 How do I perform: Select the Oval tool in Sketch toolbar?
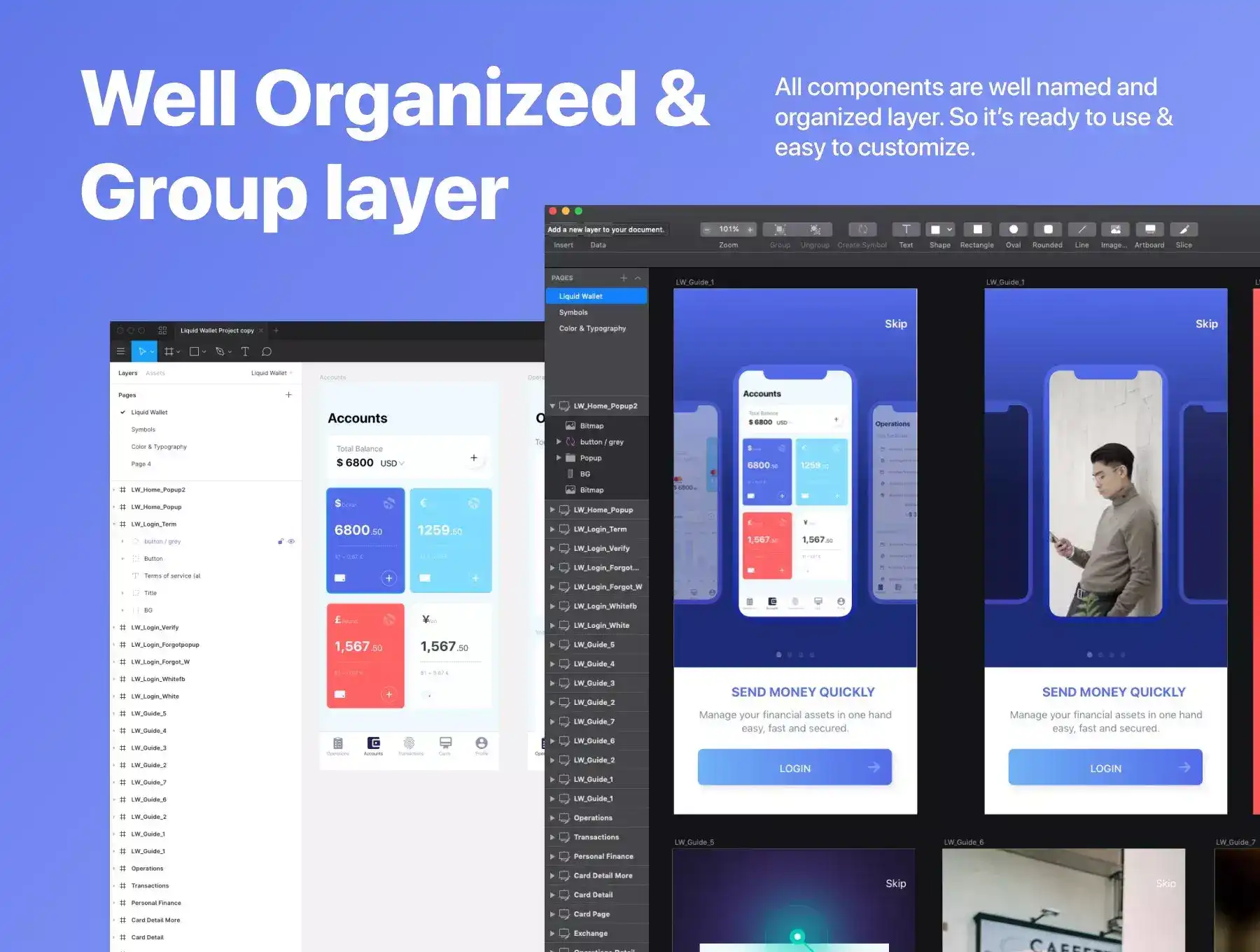(1013, 230)
